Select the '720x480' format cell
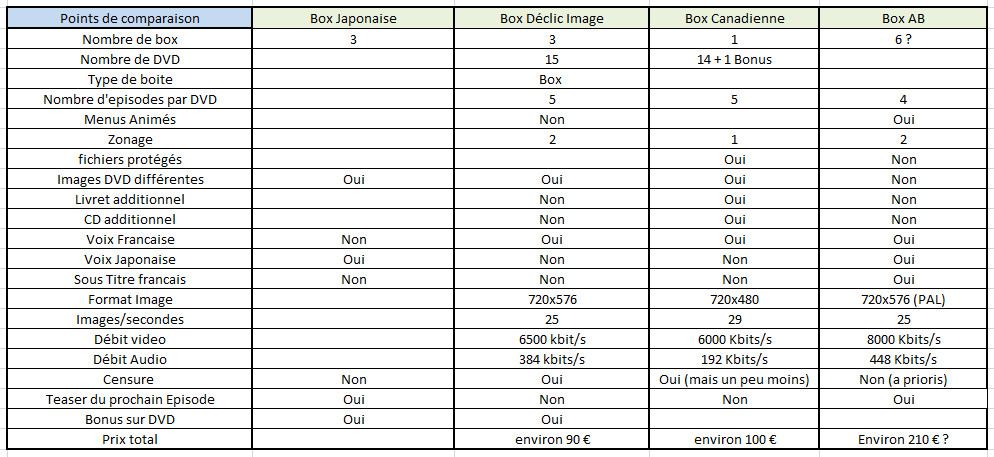 click(x=734, y=299)
